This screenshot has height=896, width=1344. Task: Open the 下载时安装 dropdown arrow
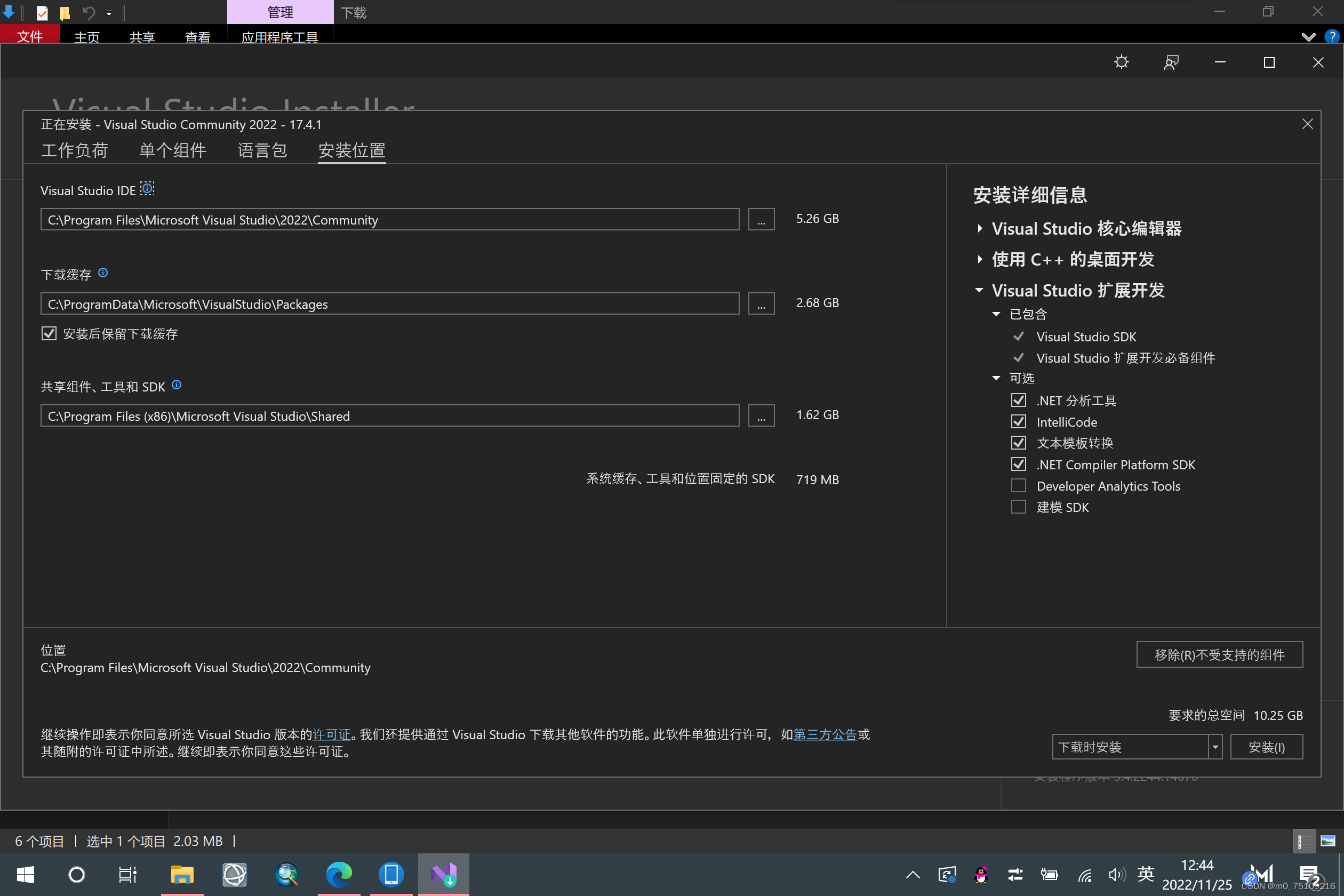click(1215, 747)
